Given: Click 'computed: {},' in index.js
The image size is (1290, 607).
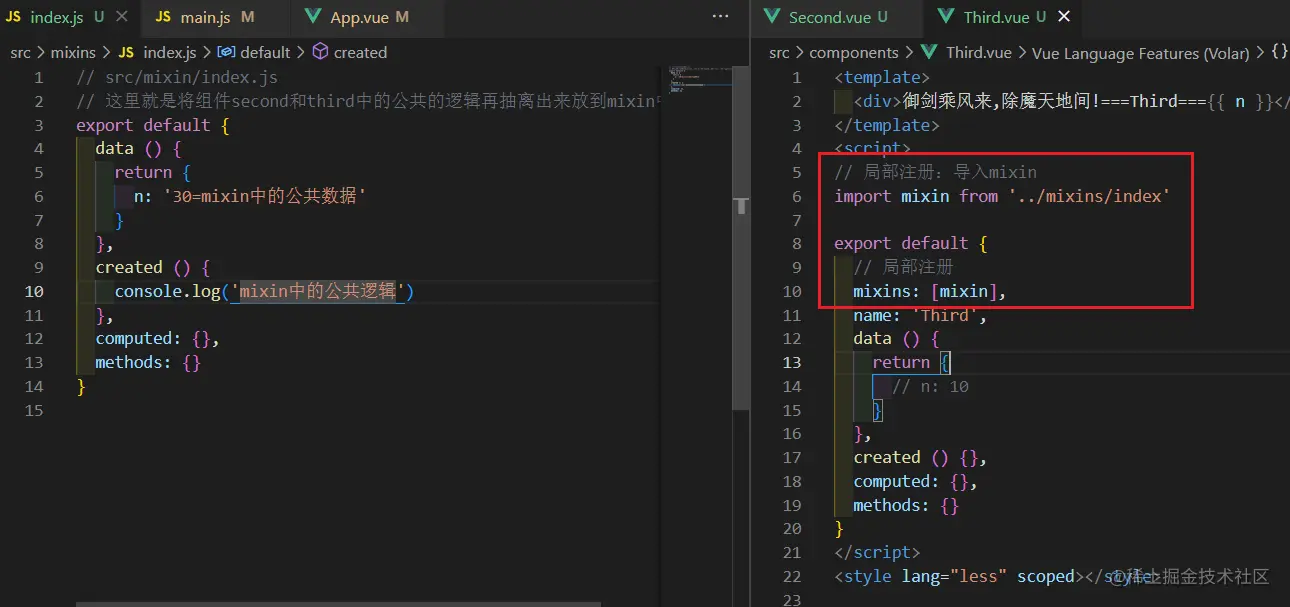Looking at the screenshot, I should coord(157,338).
